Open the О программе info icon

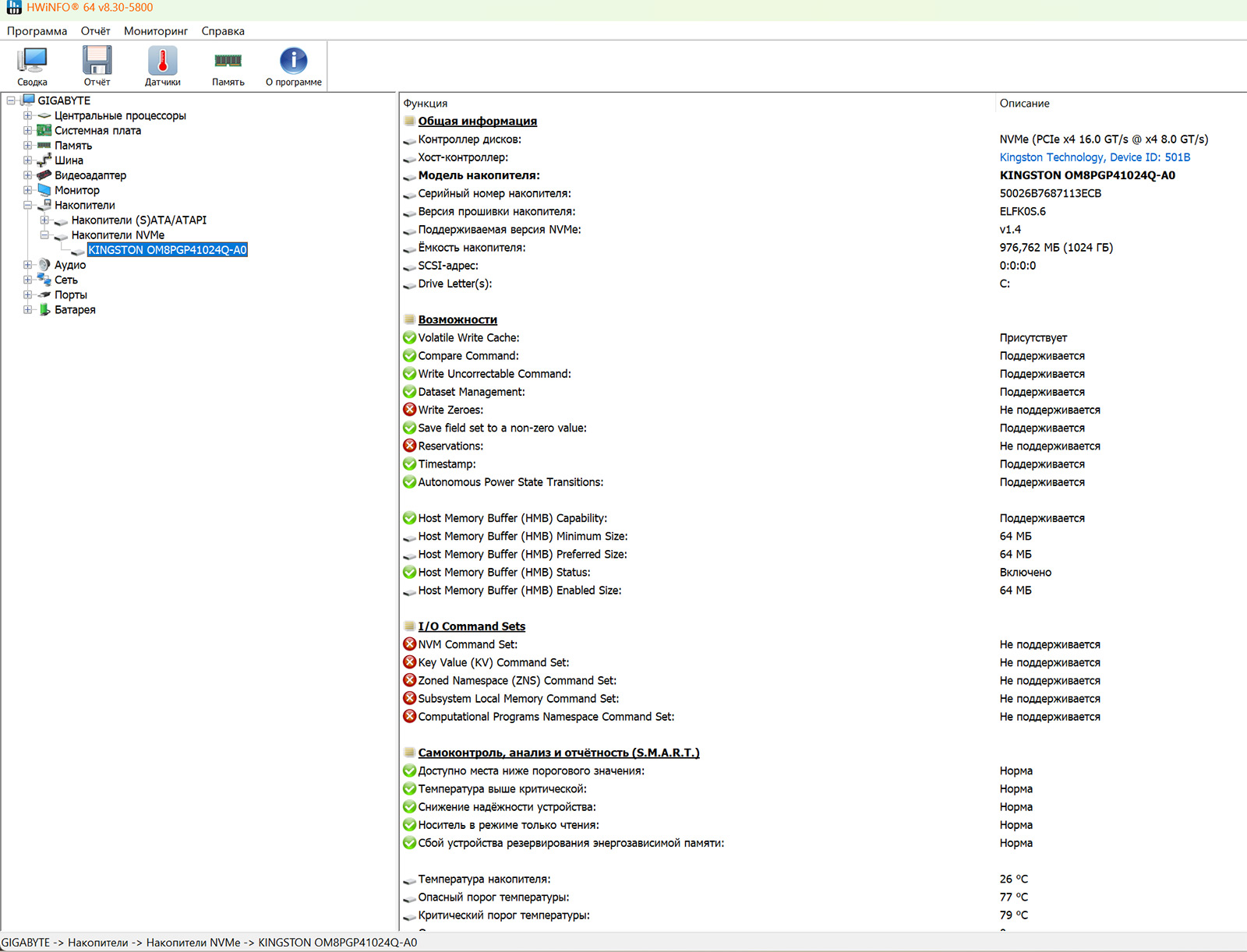293,65
